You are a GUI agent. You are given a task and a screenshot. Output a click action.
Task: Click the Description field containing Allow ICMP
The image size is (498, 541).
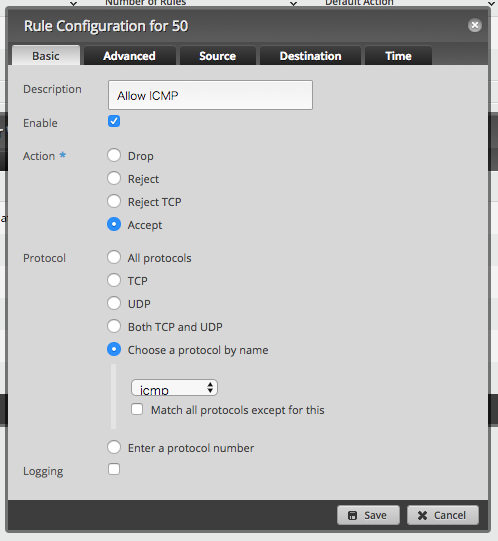210,95
